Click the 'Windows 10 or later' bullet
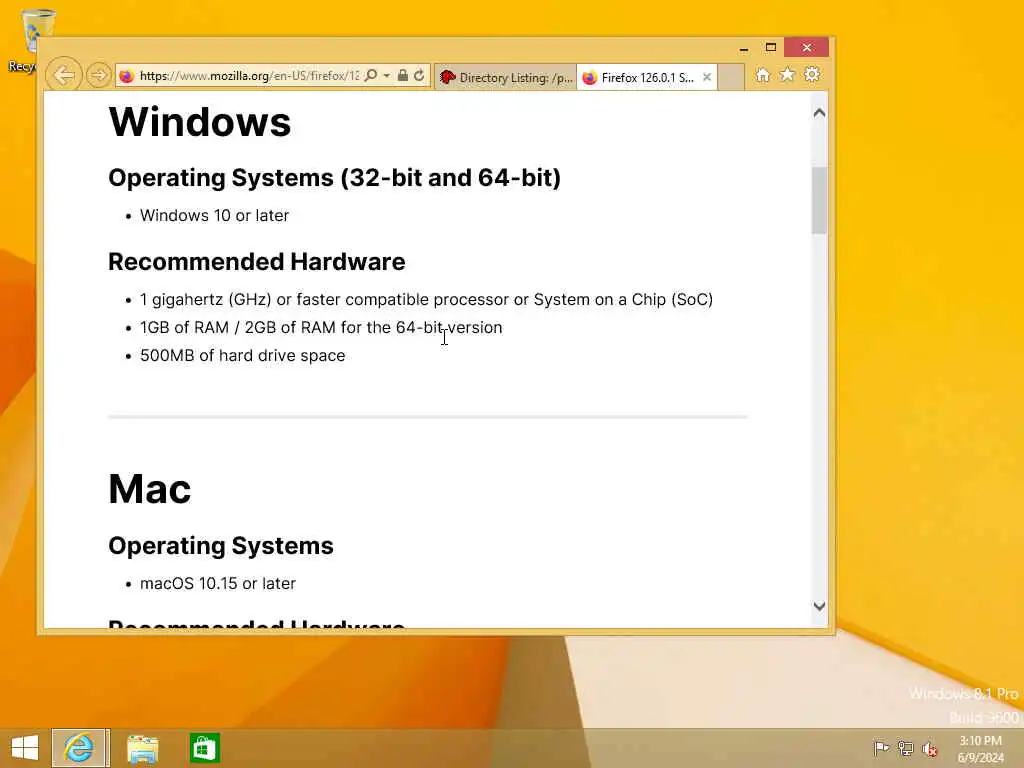 click(214, 216)
